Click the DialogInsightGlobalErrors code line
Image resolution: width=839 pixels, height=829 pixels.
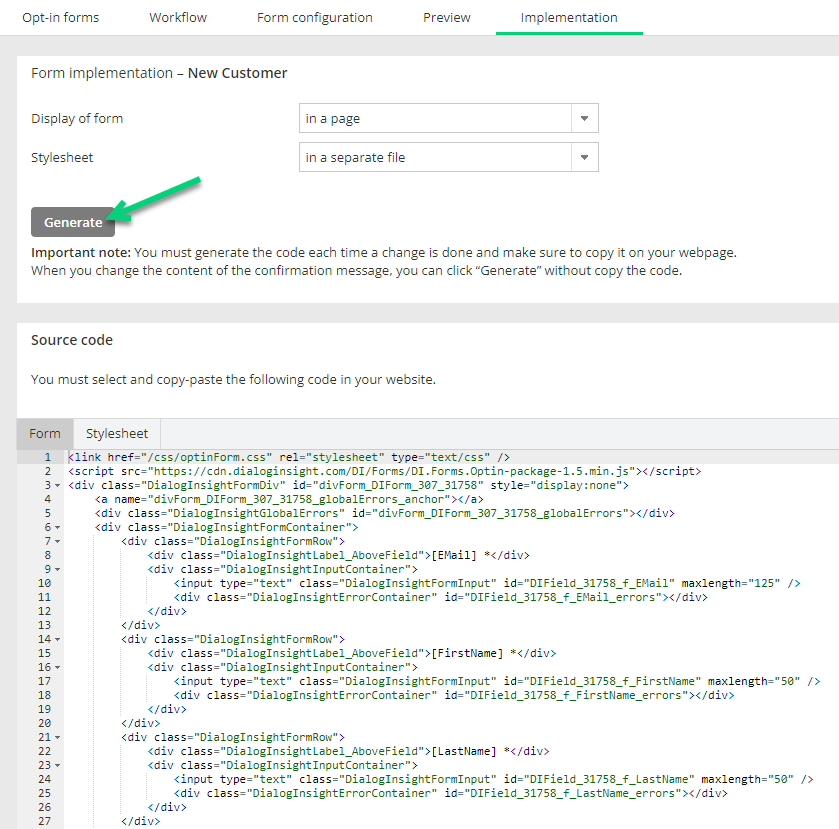point(385,513)
